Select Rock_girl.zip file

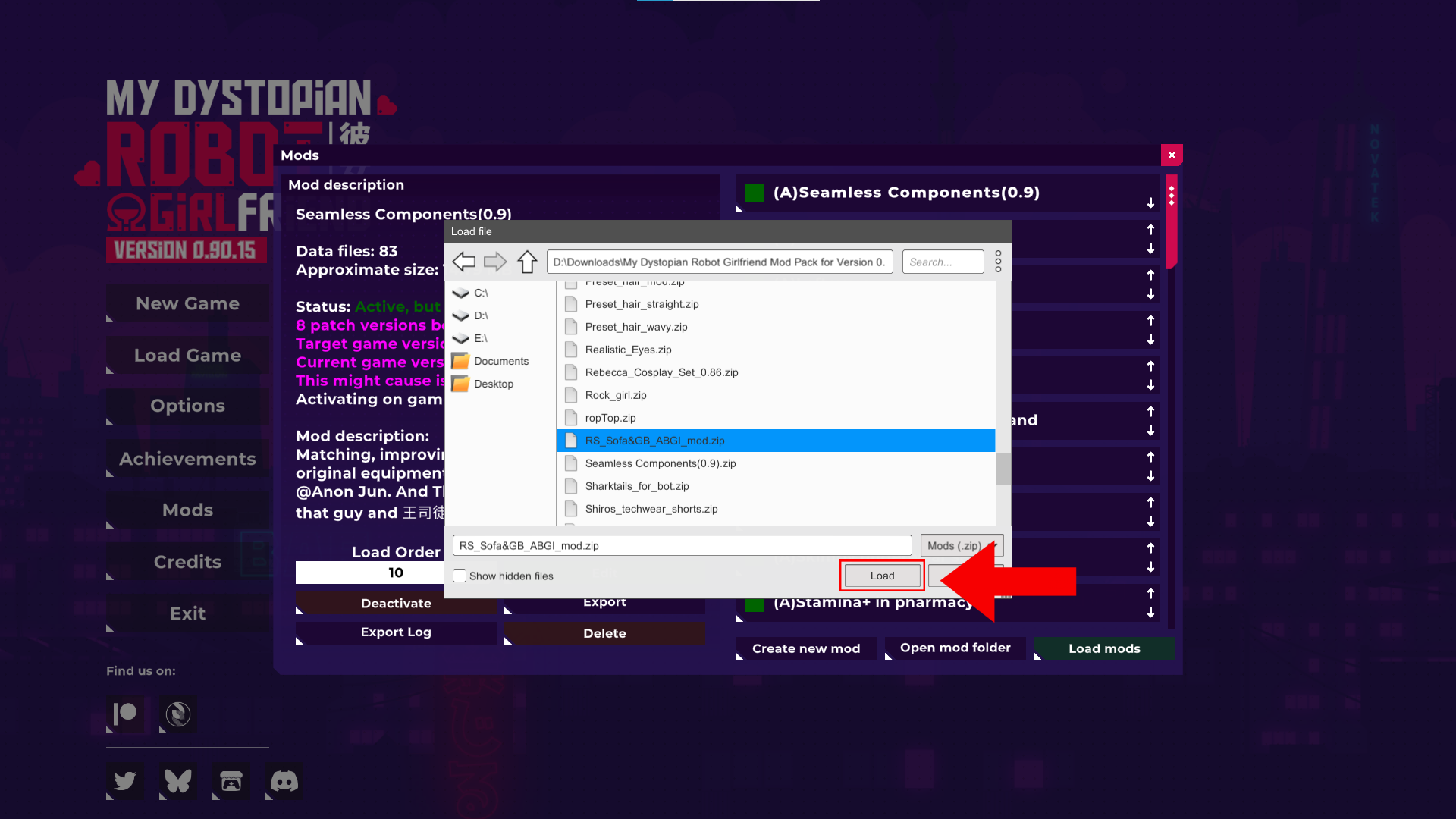coord(776,395)
